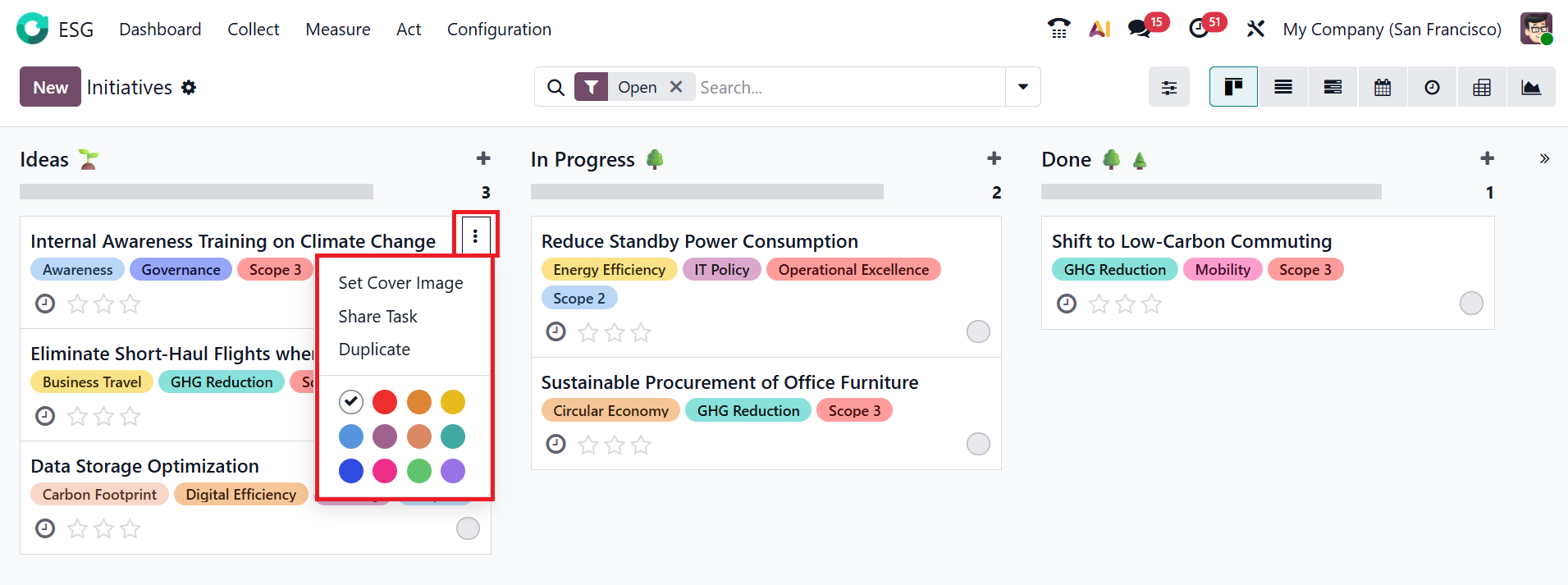This screenshot has height=585, width=1568.
Task: Toggle state circle on Shift to Low-Carbon Commuting
Action: tap(1470, 304)
